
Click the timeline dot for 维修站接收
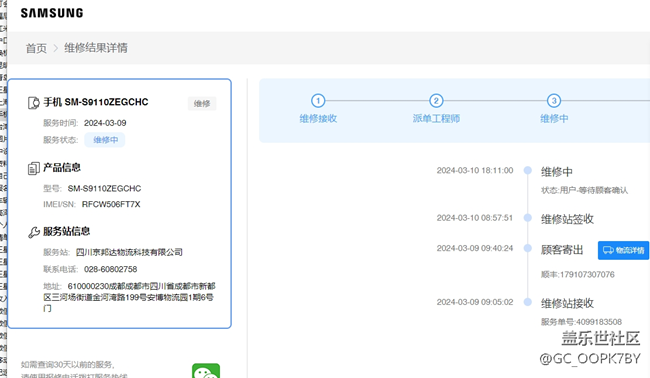coord(528,302)
